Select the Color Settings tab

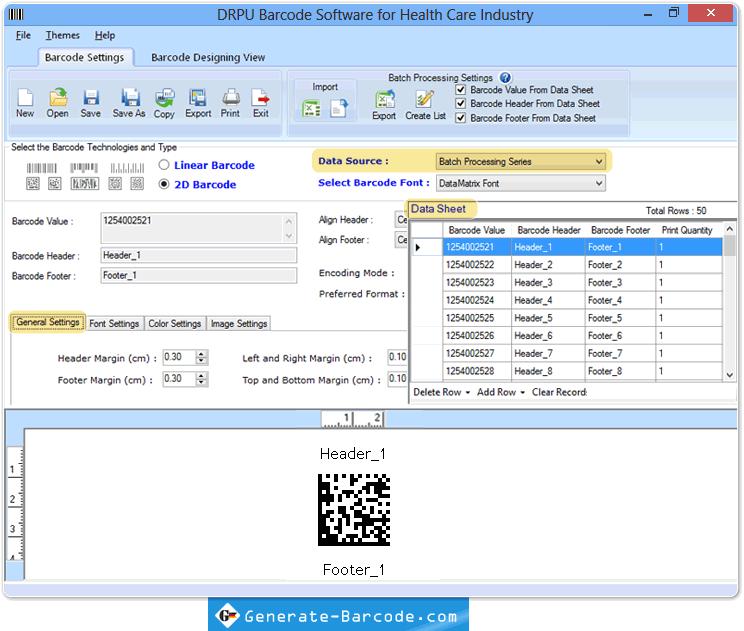(x=175, y=324)
